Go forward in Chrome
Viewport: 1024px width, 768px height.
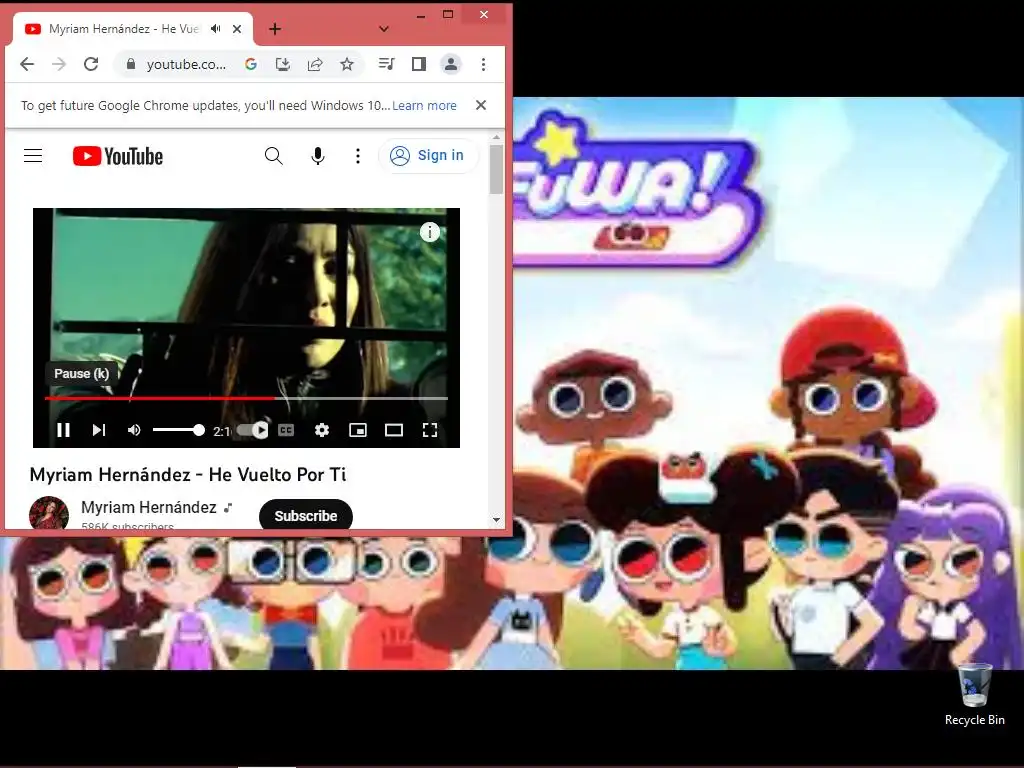pyautogui.click(x=59, y=64)
